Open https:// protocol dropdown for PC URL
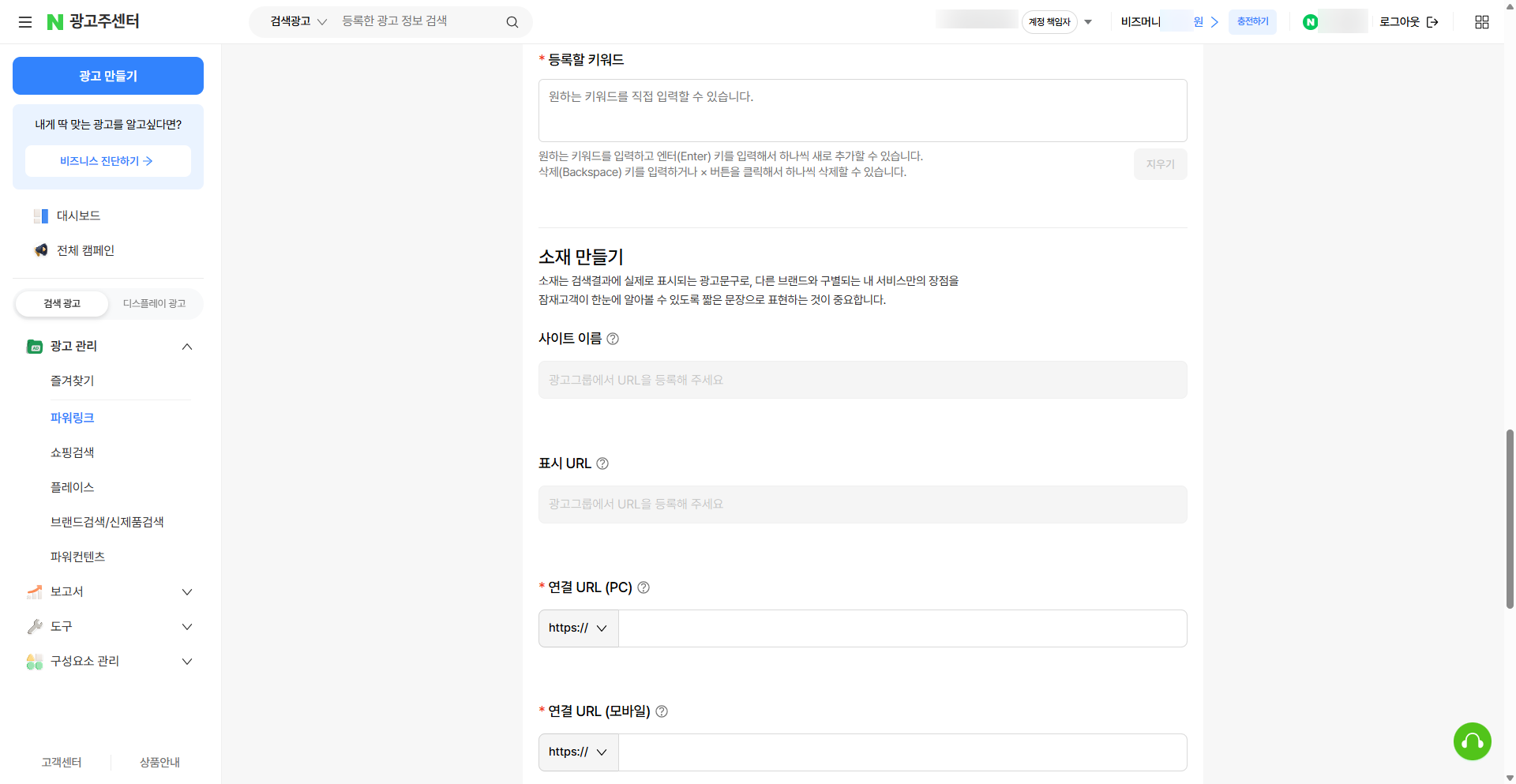The height and width of the screenshot is (784, 1516). click(x=578, y=628)
